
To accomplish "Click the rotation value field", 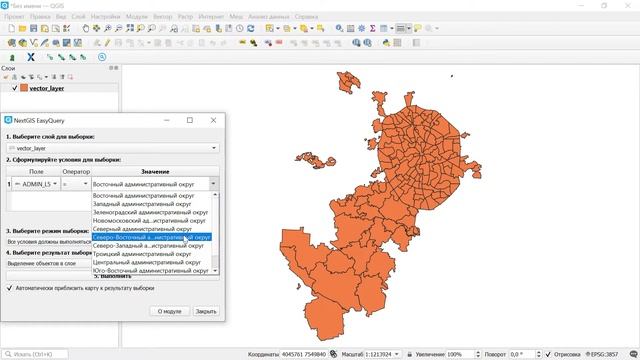I will click(522, 354).
